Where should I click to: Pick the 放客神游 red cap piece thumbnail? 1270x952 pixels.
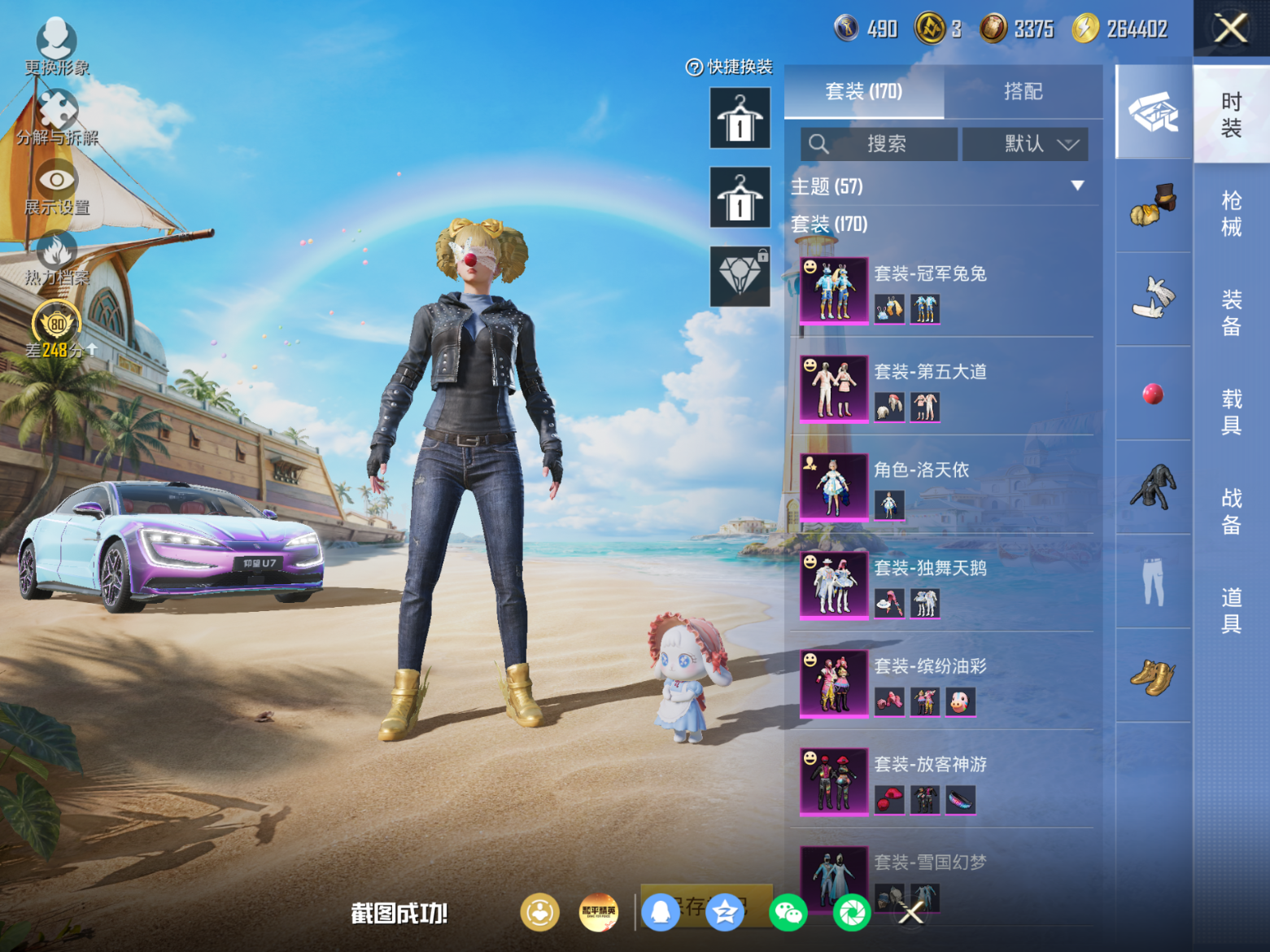(889, 799)
